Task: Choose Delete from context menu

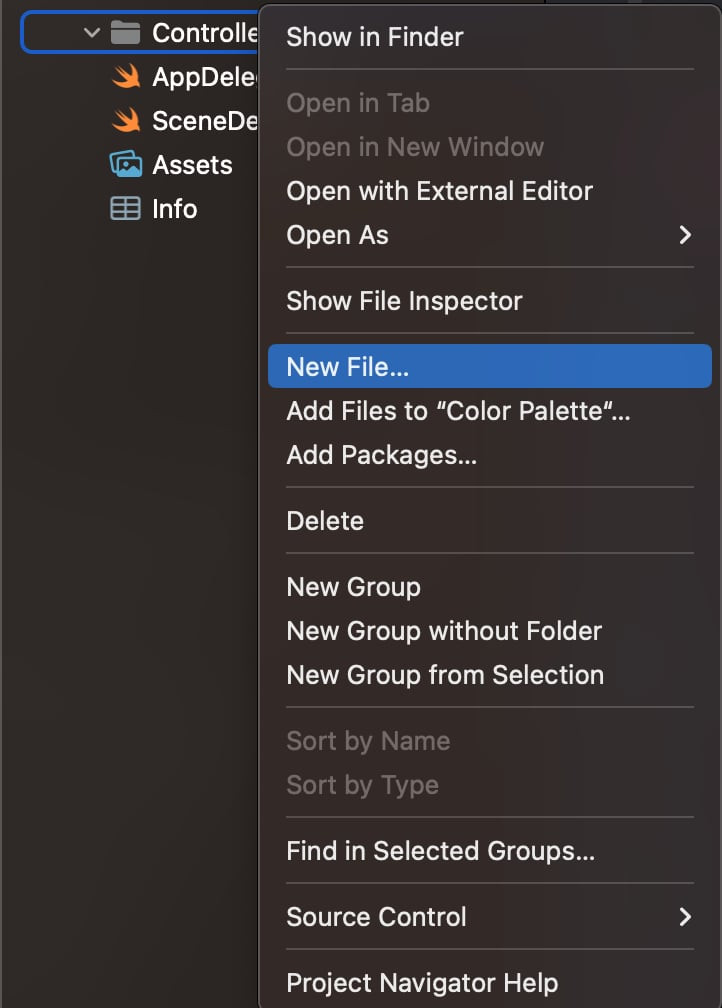Action: [x=325, y=521]
